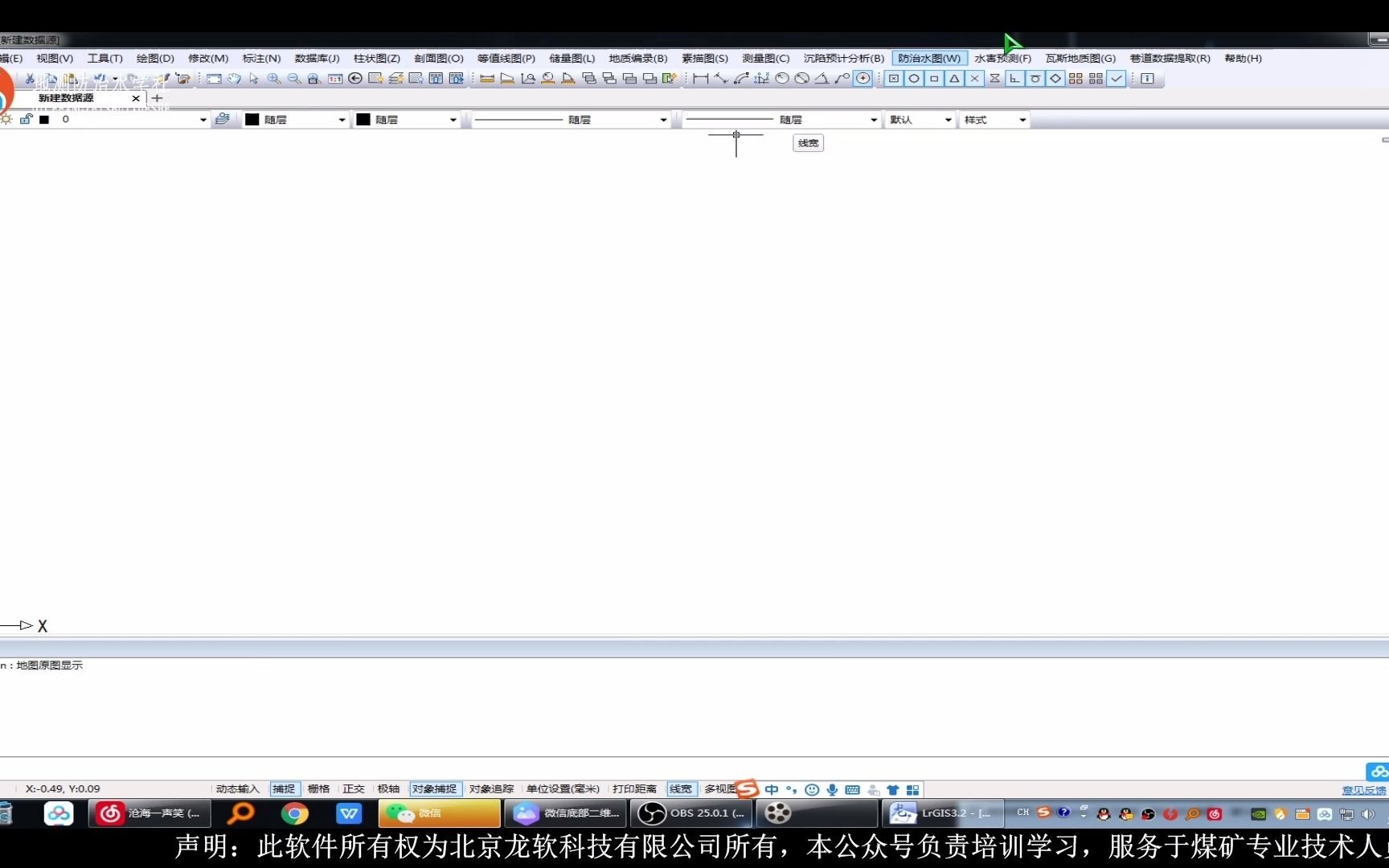This screenshot has width=1389, height=868.
Task: Open 绘图(D) draw menu
Action: pyautogui.click(x=155, y=58)
